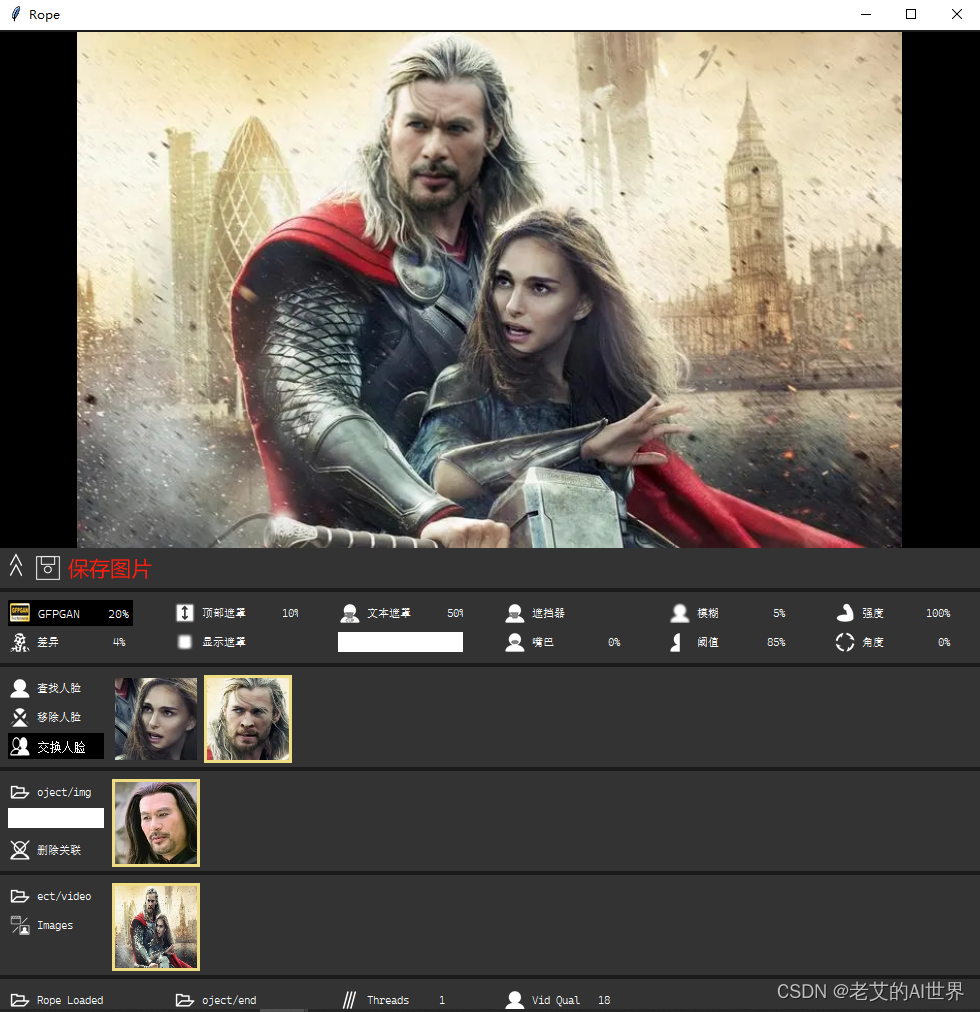Click the Threads value 1

442,1000
